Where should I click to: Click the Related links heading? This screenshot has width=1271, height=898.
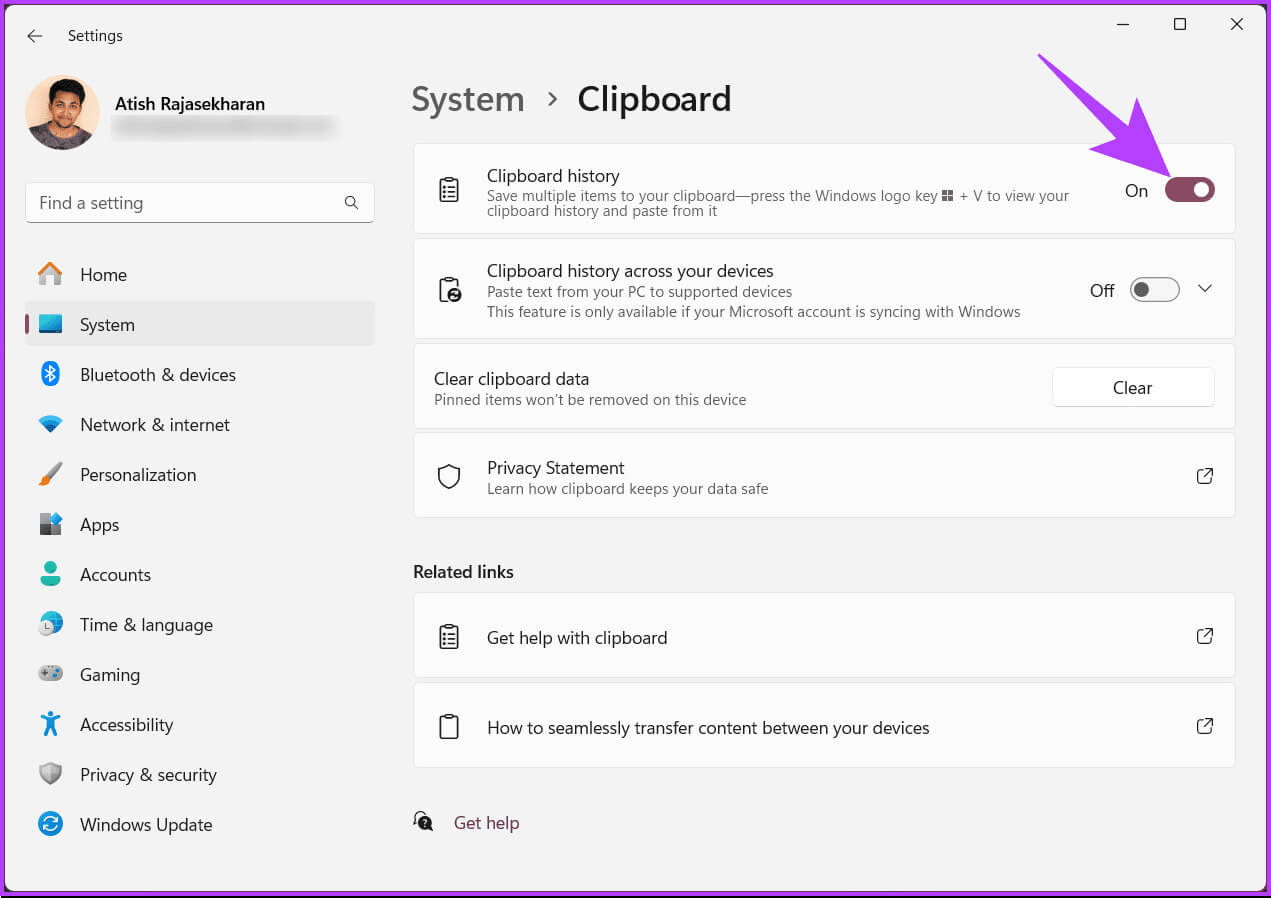click(x=463, y=572)
